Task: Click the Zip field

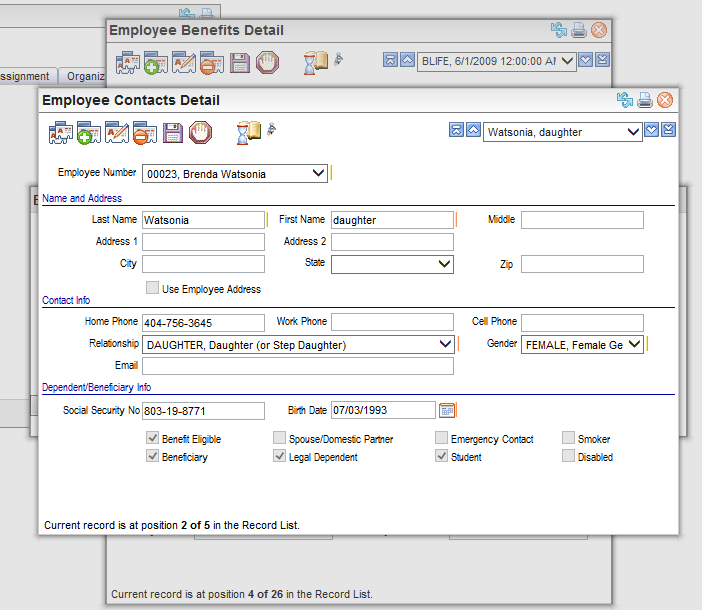Action: 582,264
